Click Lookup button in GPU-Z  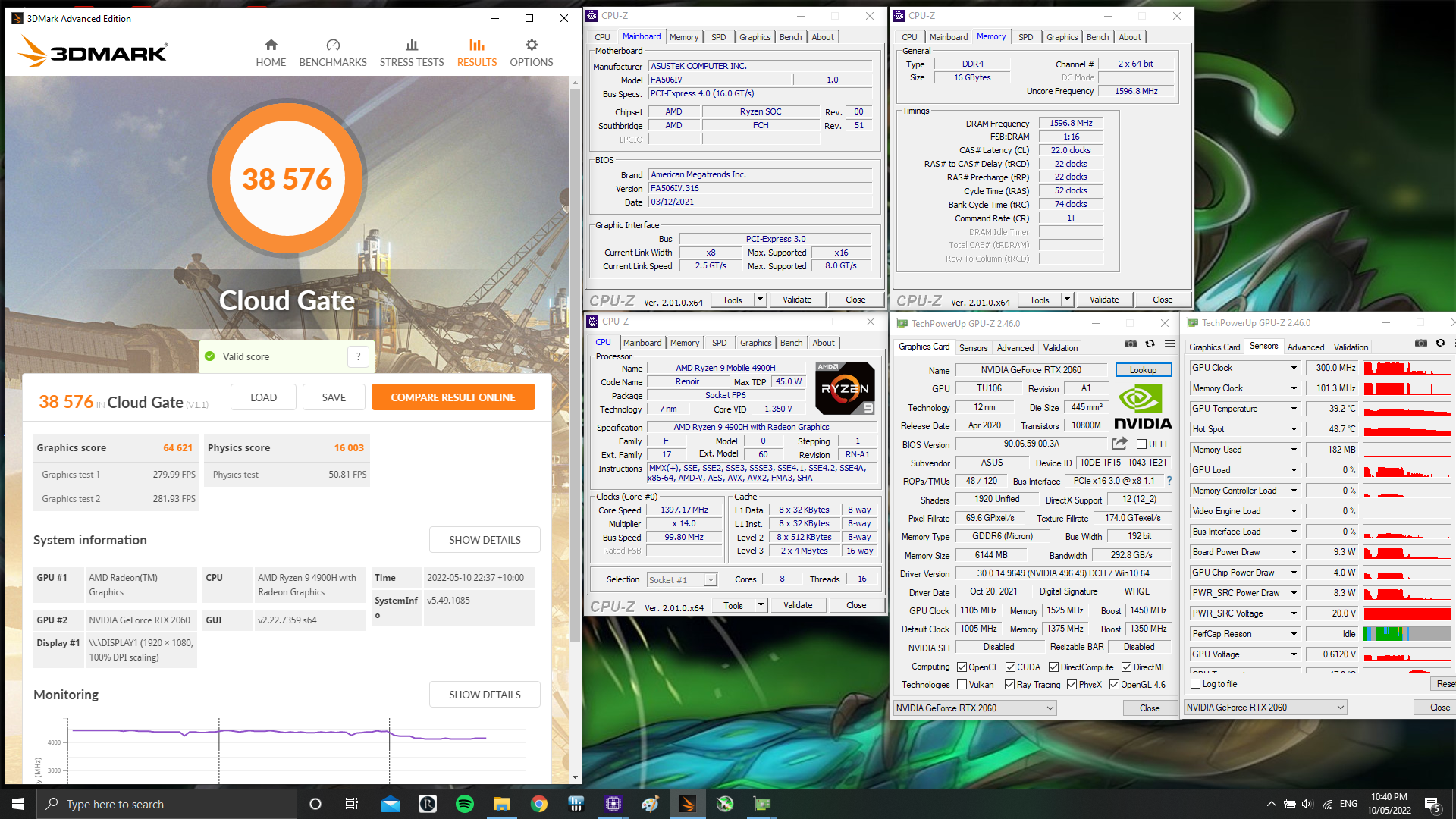tap(1143, 370)
